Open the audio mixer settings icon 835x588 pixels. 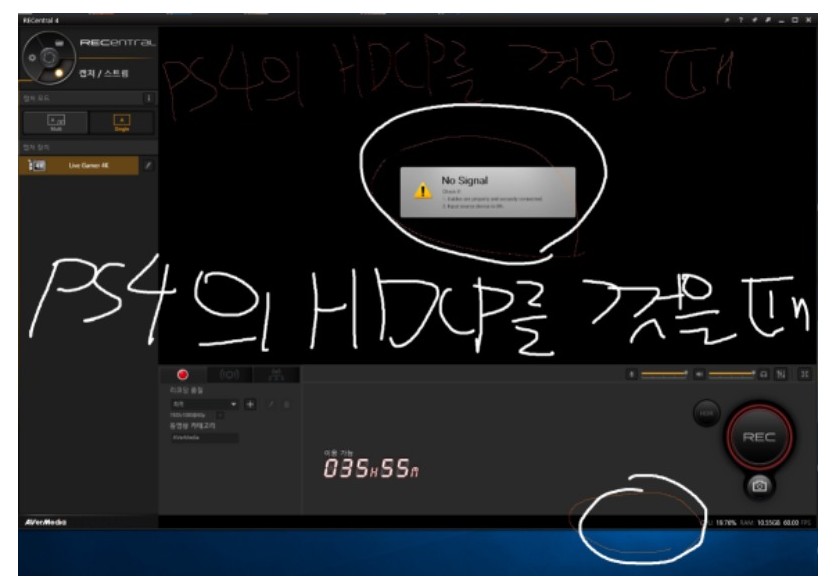coord(781,374)
